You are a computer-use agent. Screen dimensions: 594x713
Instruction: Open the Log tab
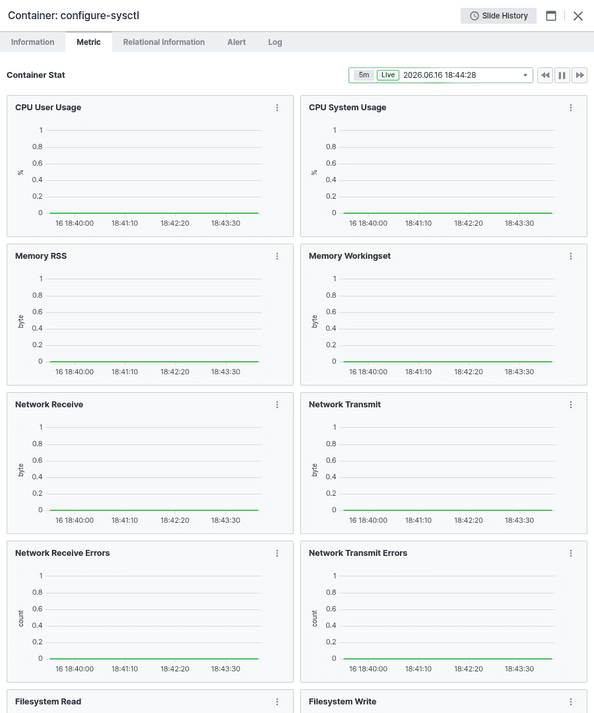point(275,42)
